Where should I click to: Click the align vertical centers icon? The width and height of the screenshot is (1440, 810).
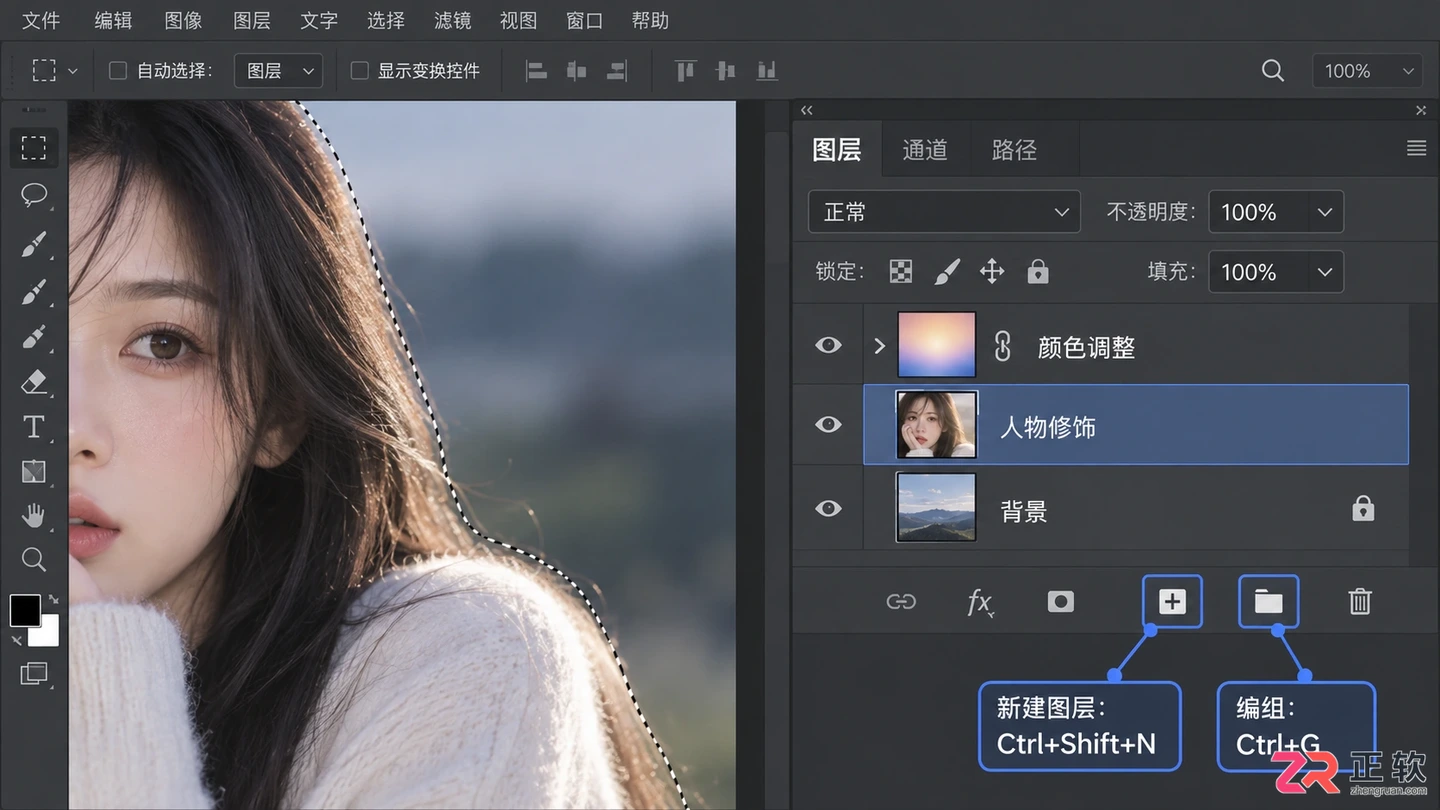[x=726, y=70]
